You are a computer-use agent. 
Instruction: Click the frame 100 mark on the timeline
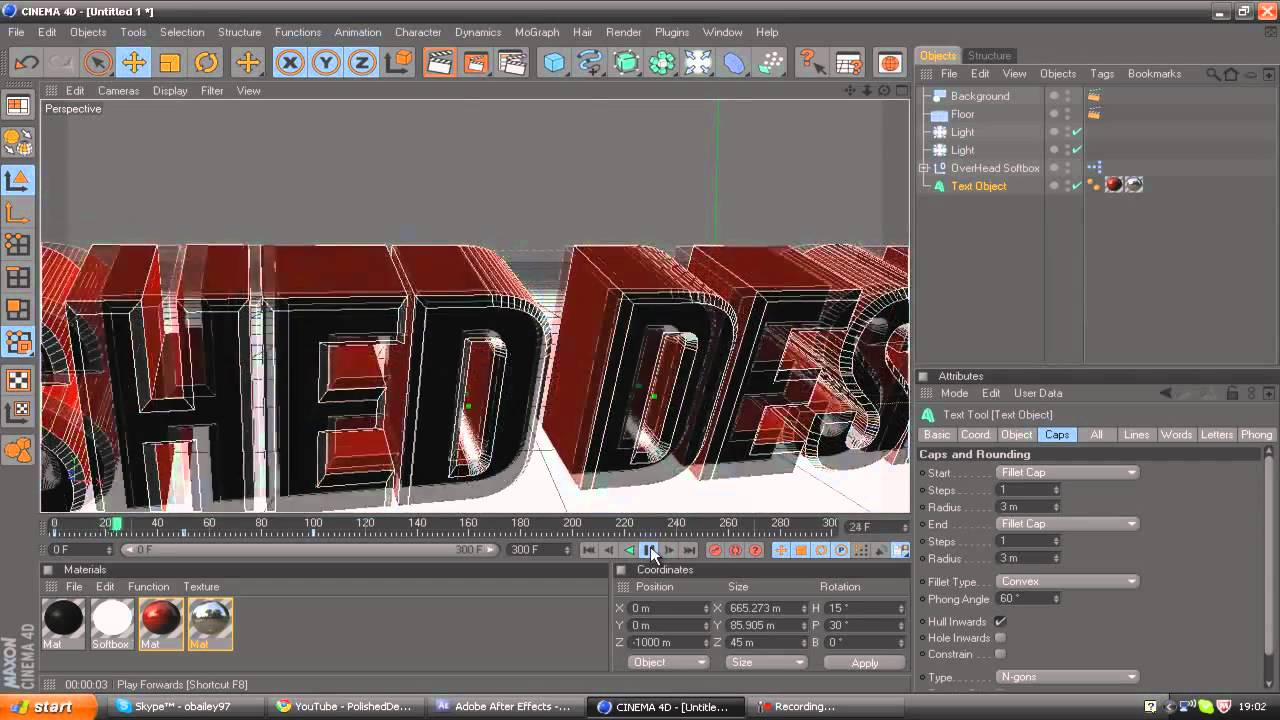point(313,524)
